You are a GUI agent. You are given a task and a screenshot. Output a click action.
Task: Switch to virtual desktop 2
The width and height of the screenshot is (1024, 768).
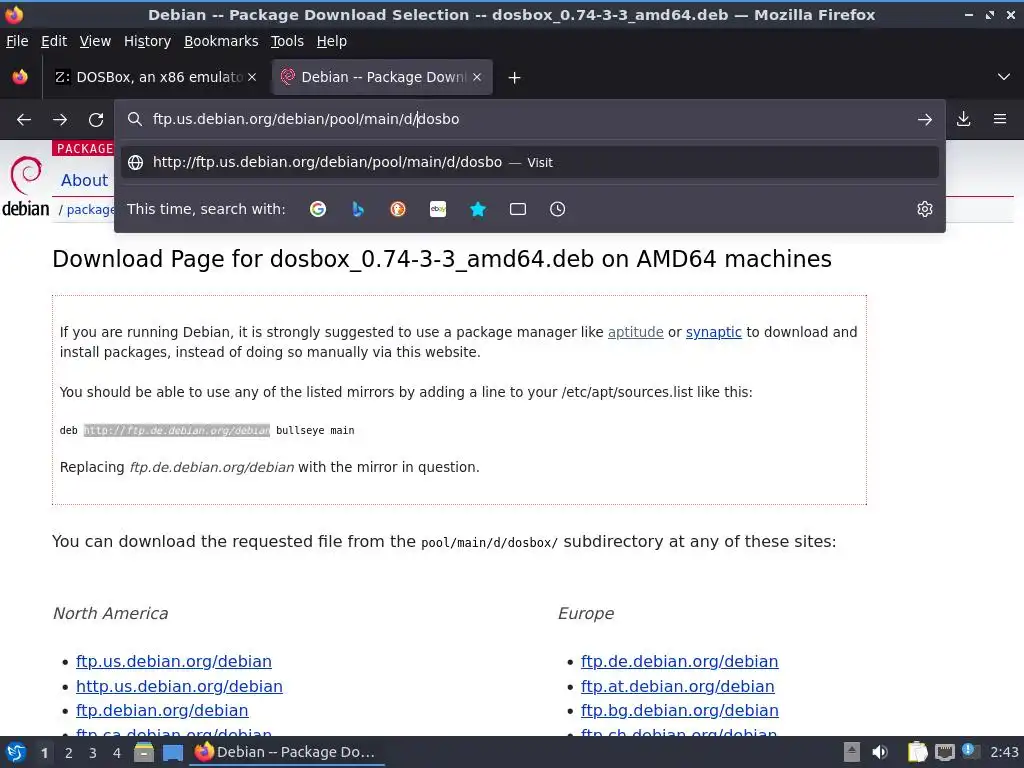(69, 753)
